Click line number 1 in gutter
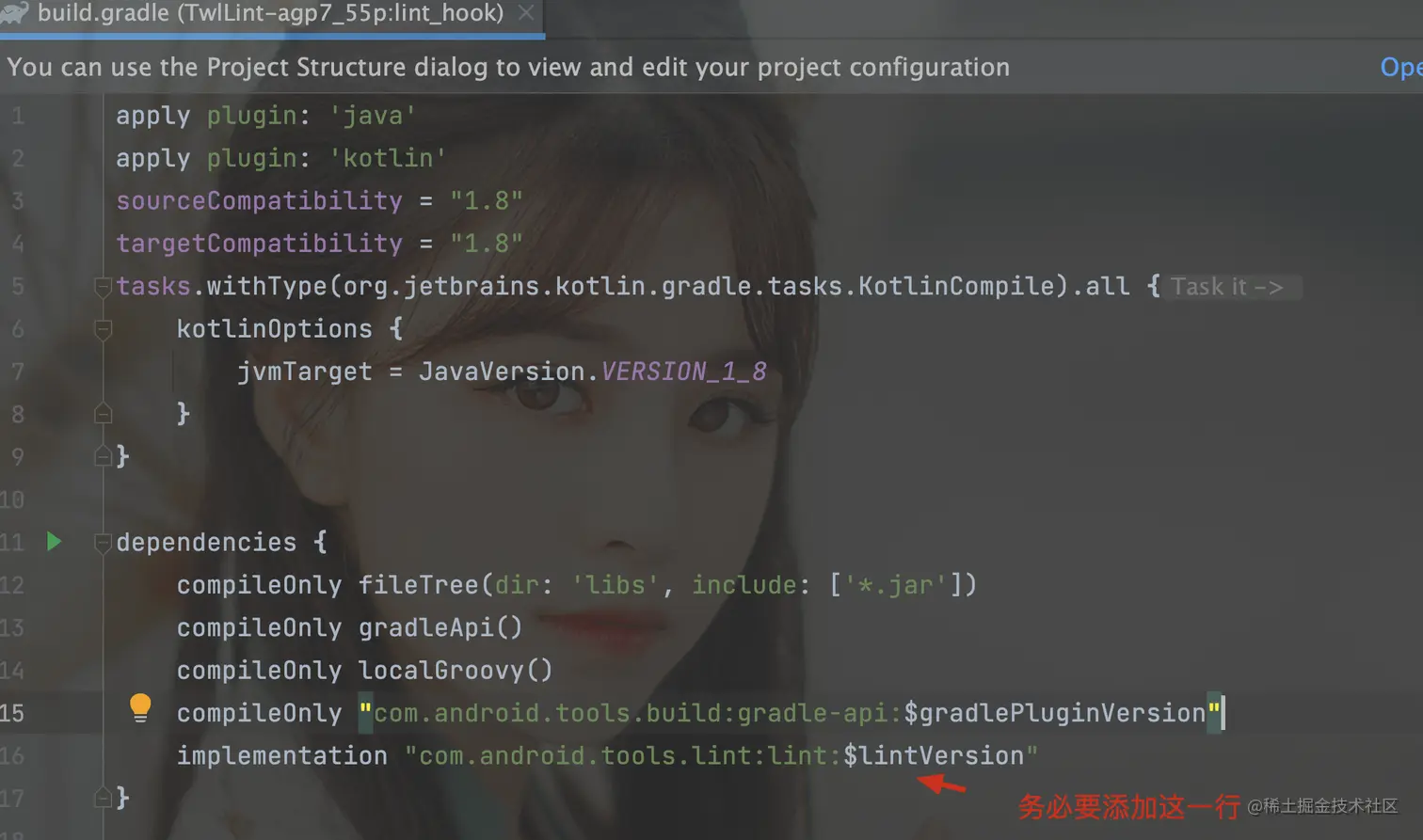This screenshot has height=840, width=1423. (x=18, y=116)
